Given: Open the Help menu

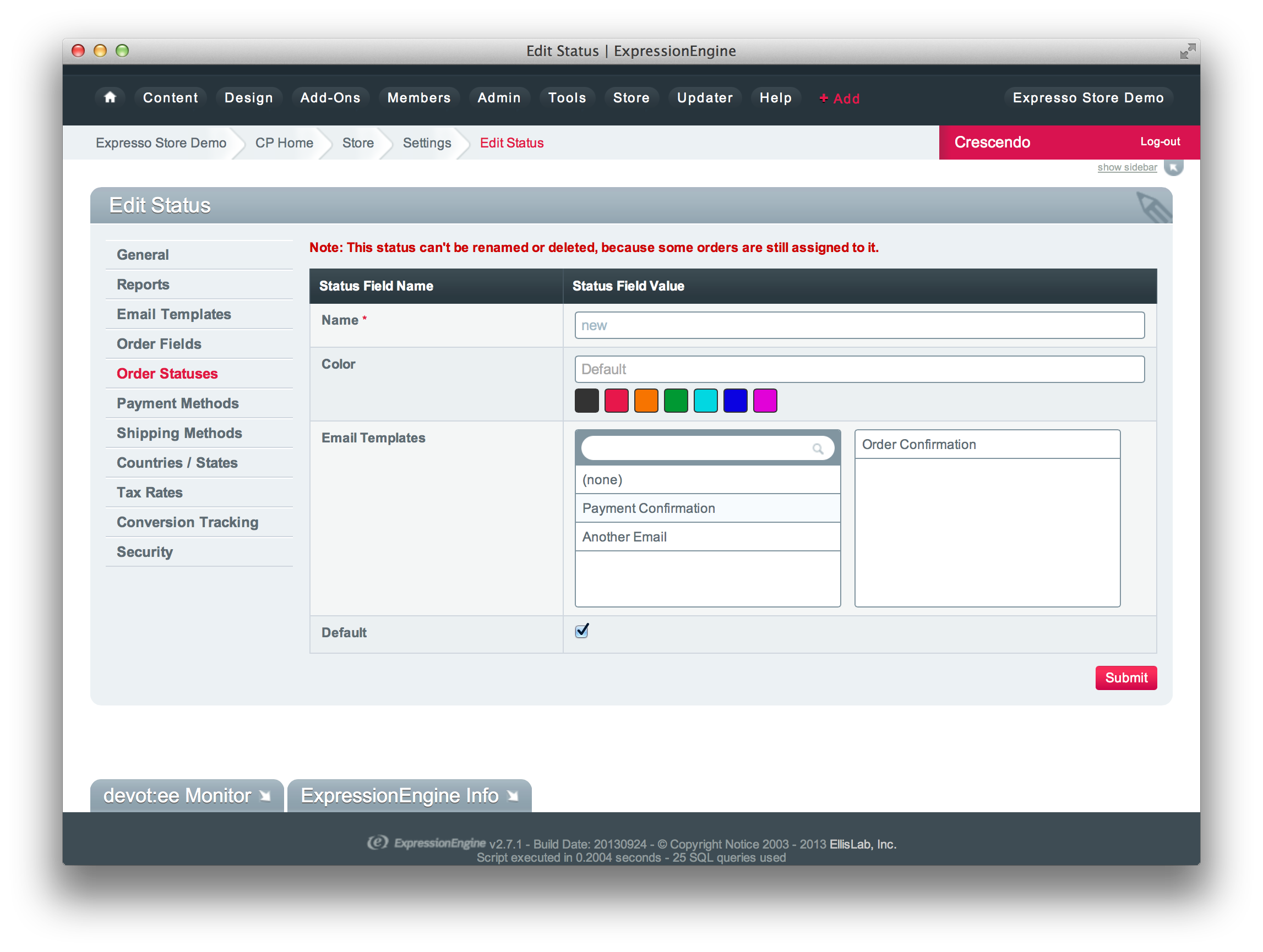Looking at the screenshot, I should (x=775, y=97).
